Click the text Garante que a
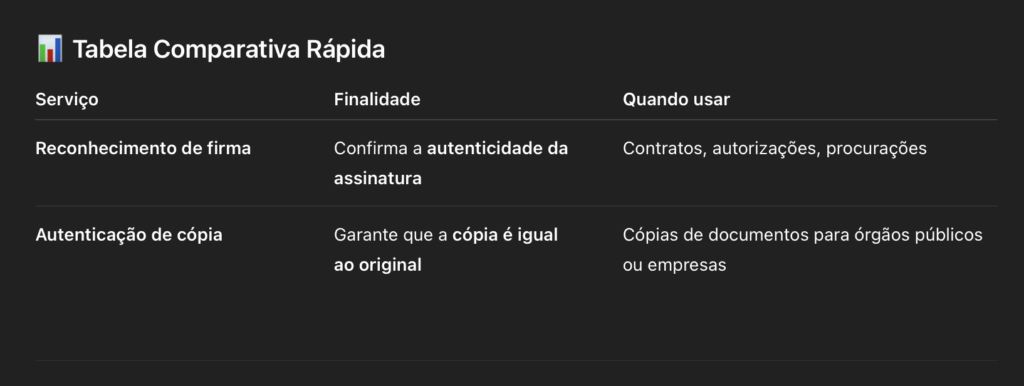 pos(391,234)
